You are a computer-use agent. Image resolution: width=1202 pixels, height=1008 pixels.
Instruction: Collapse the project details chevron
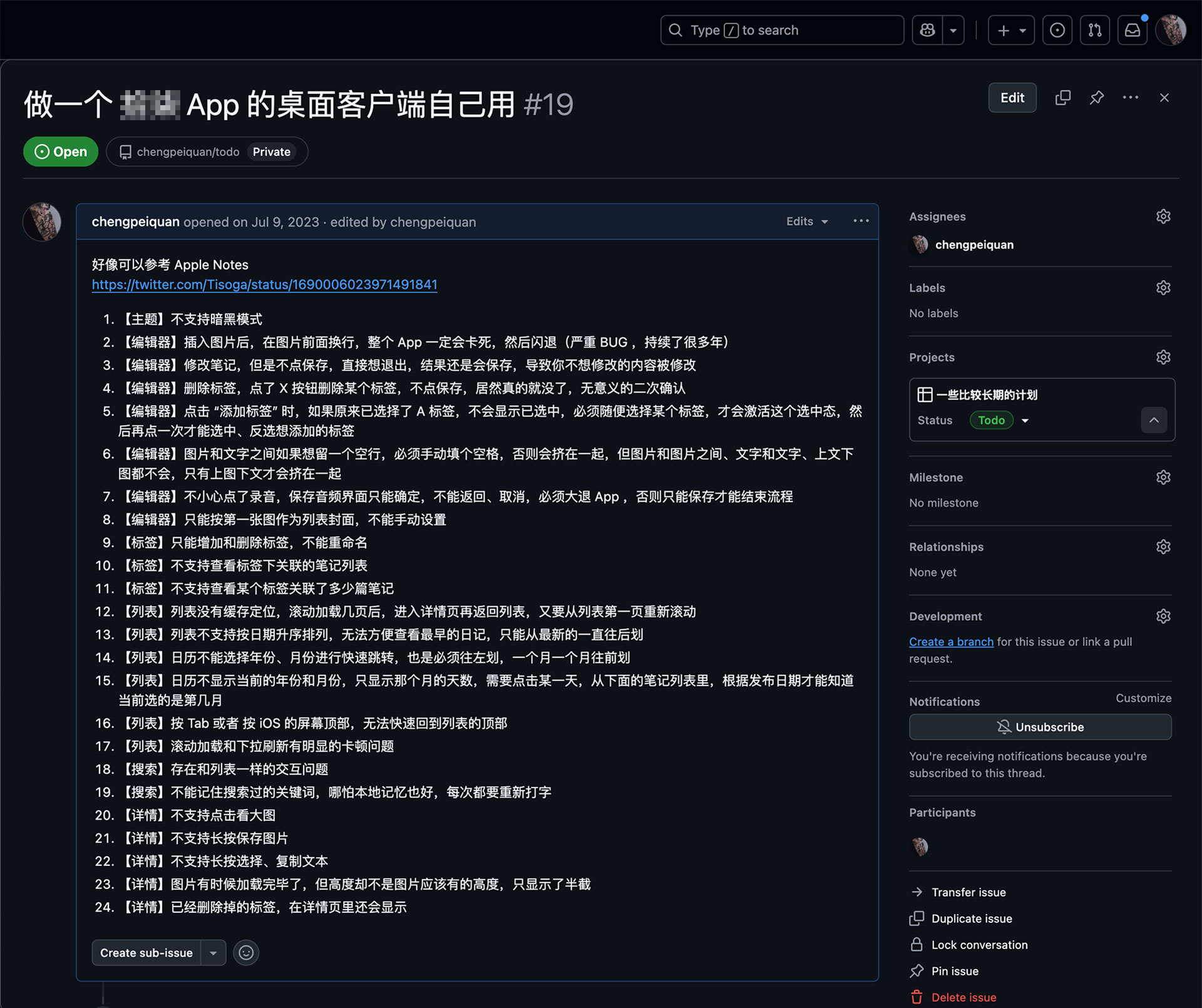point(1153,420)
